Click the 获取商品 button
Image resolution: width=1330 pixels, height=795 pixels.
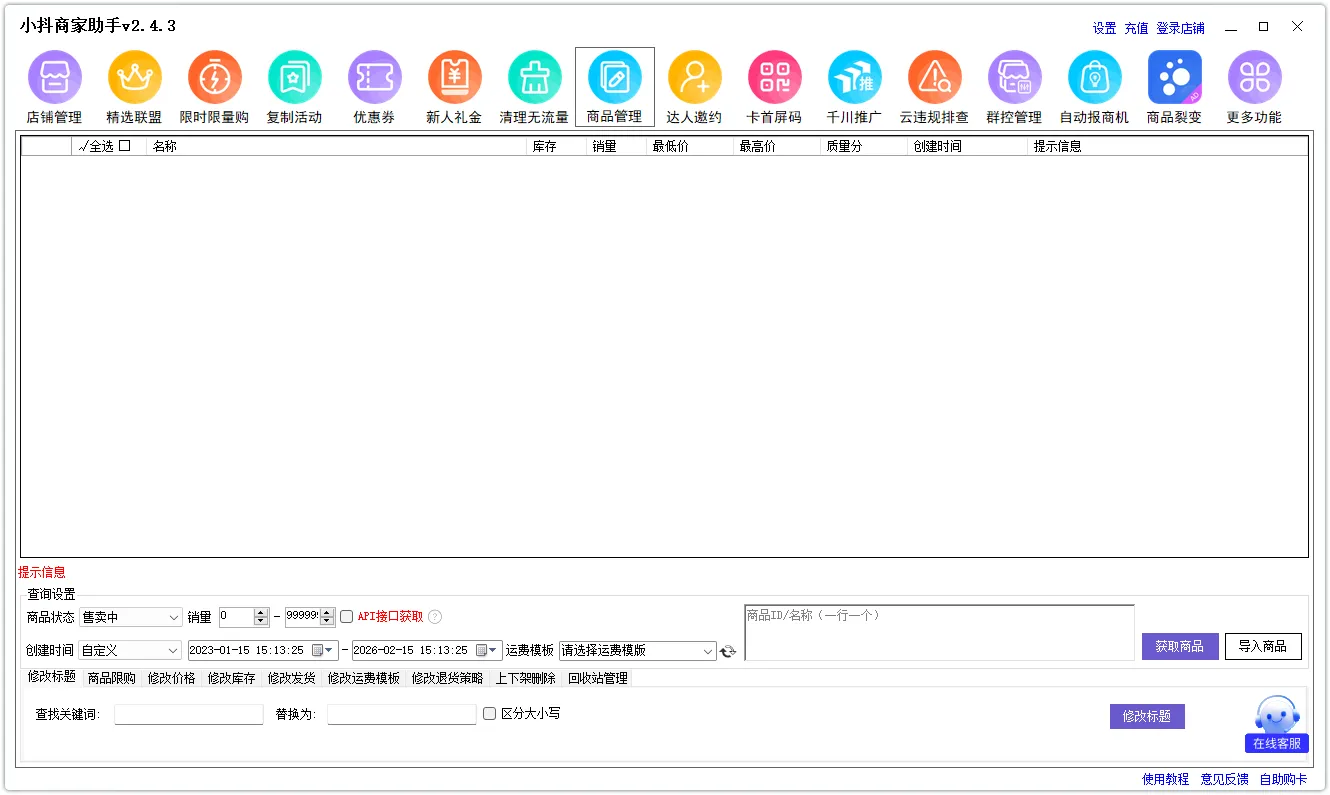coord(1180,646)
